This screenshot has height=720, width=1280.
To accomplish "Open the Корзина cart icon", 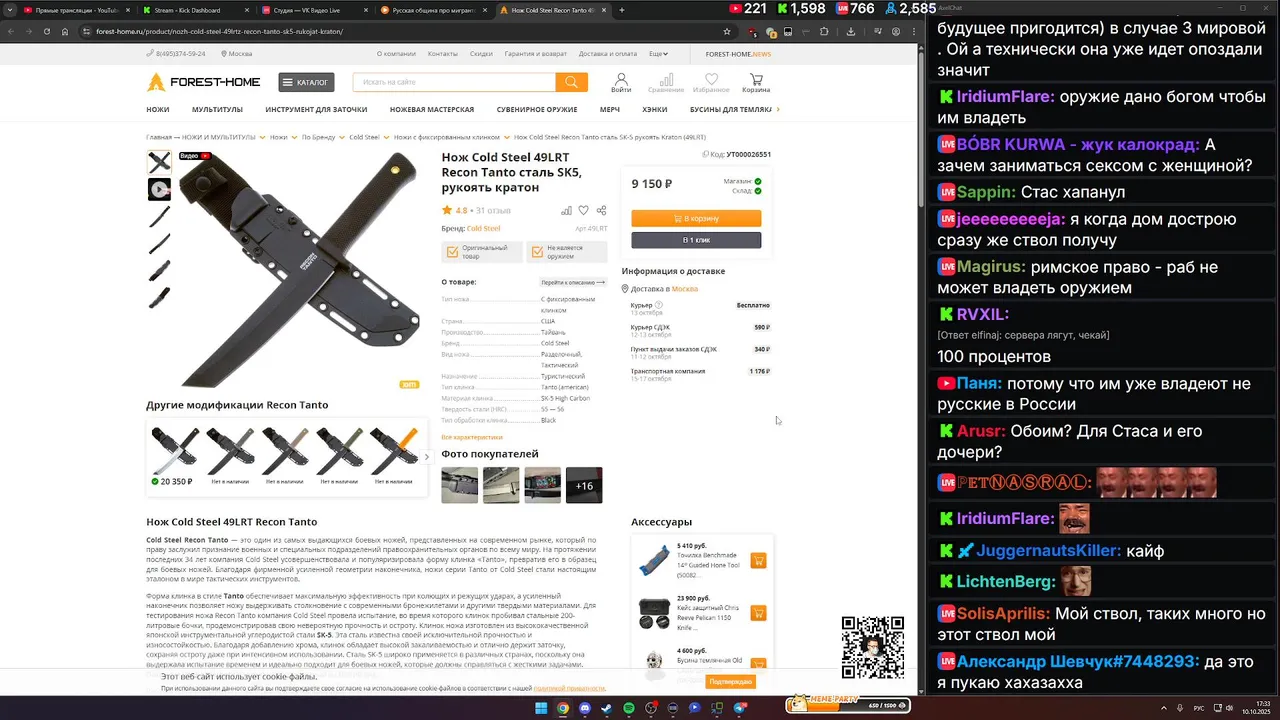I will coord(756,83).
